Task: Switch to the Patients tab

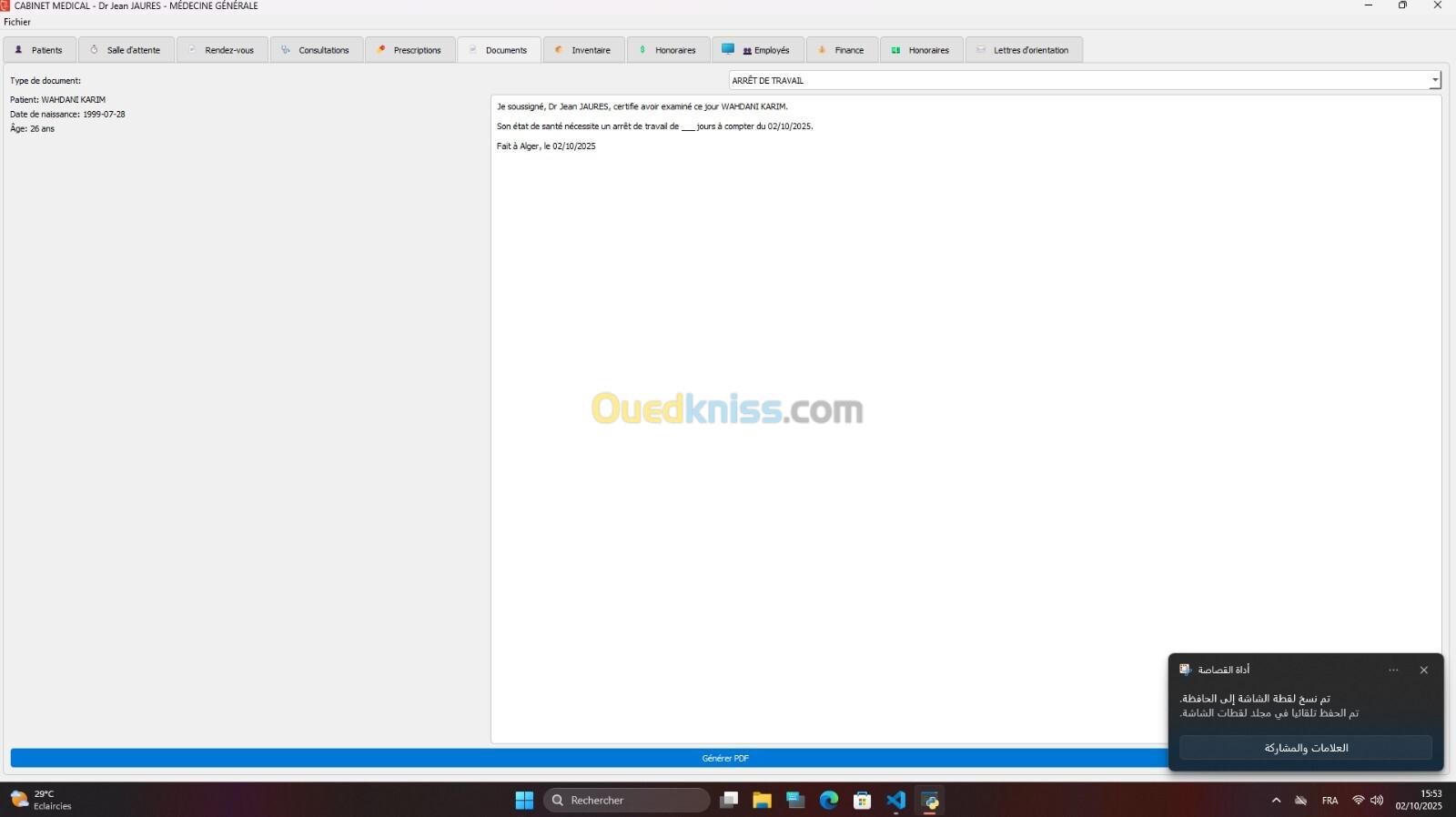Action: (x=39, y=50)
